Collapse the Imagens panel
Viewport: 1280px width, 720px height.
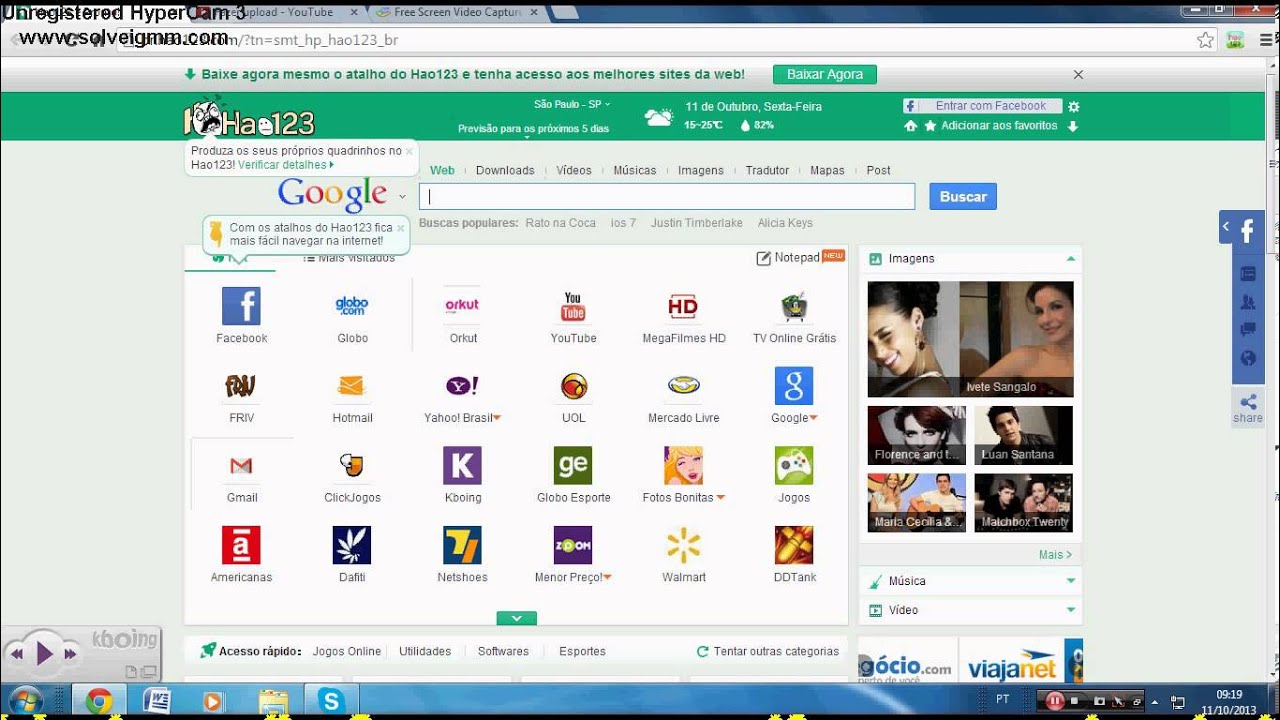click(x=1071, y=258)
